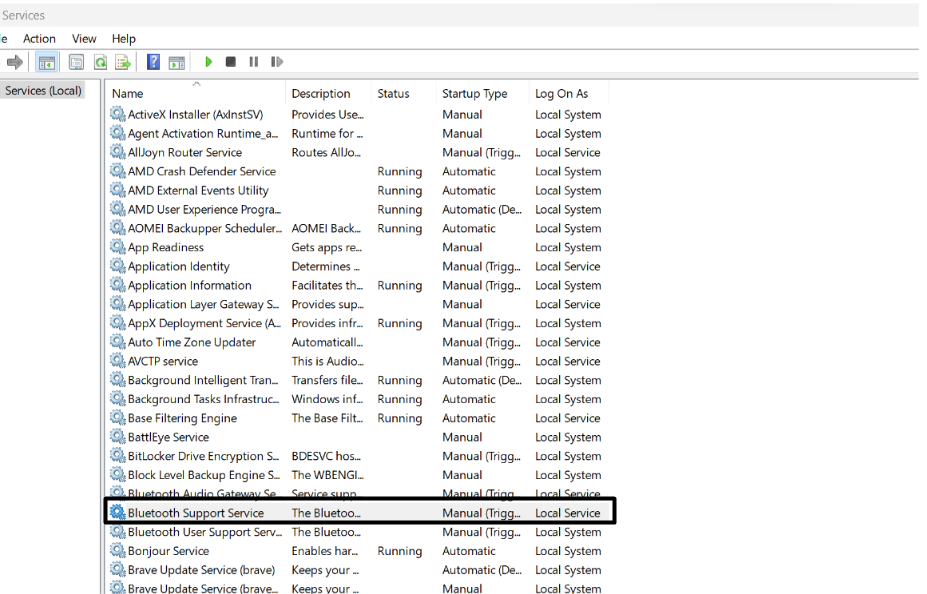Sort by the Status column header
Screen dimensions: 927x594
(393, 94)
